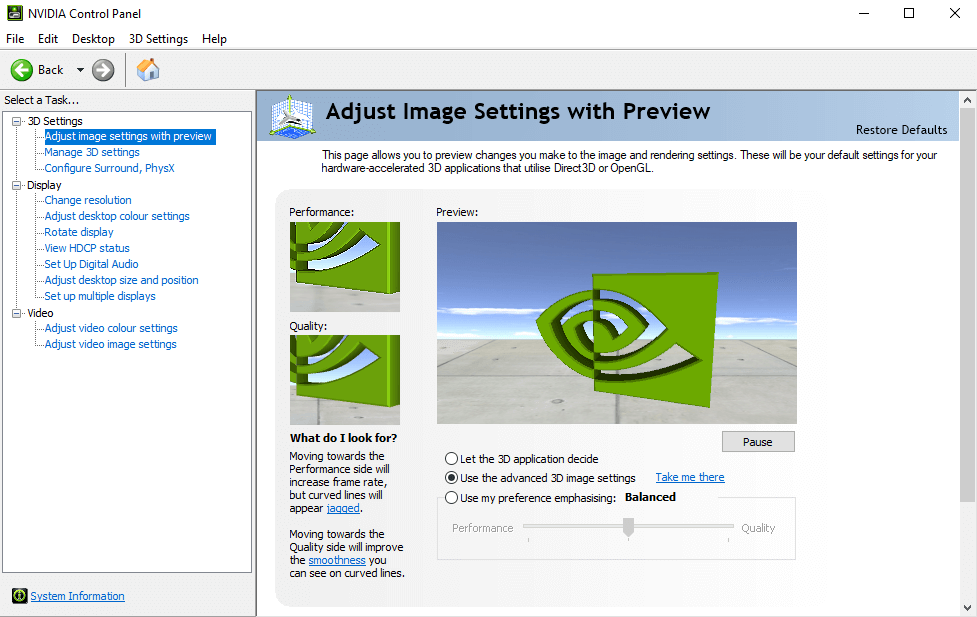Click the Video tree label

[x=41, y=313]
